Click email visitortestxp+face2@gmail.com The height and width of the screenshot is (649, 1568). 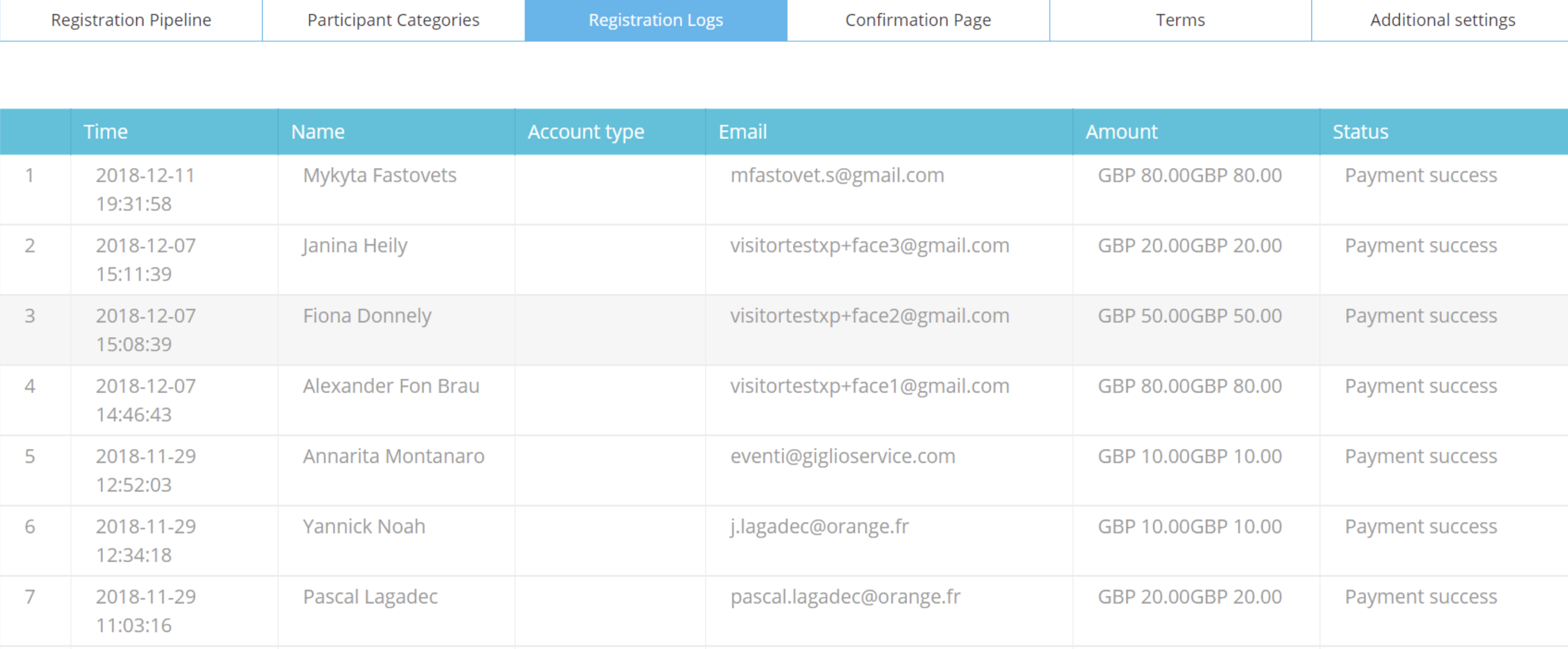(870, 316)
